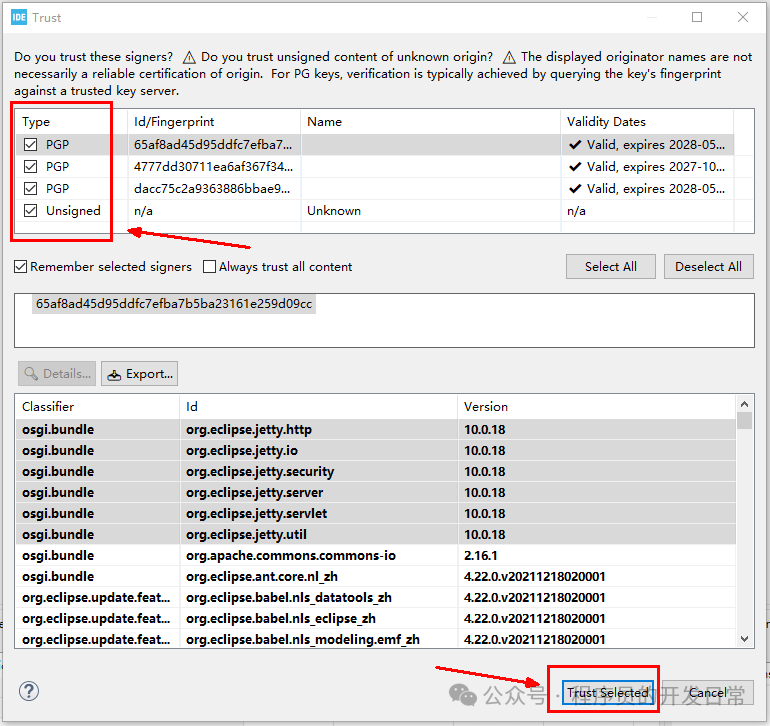
Task: Toggle checkbox for PGP signer 65af8ad45d95
Action: (30, 144)
